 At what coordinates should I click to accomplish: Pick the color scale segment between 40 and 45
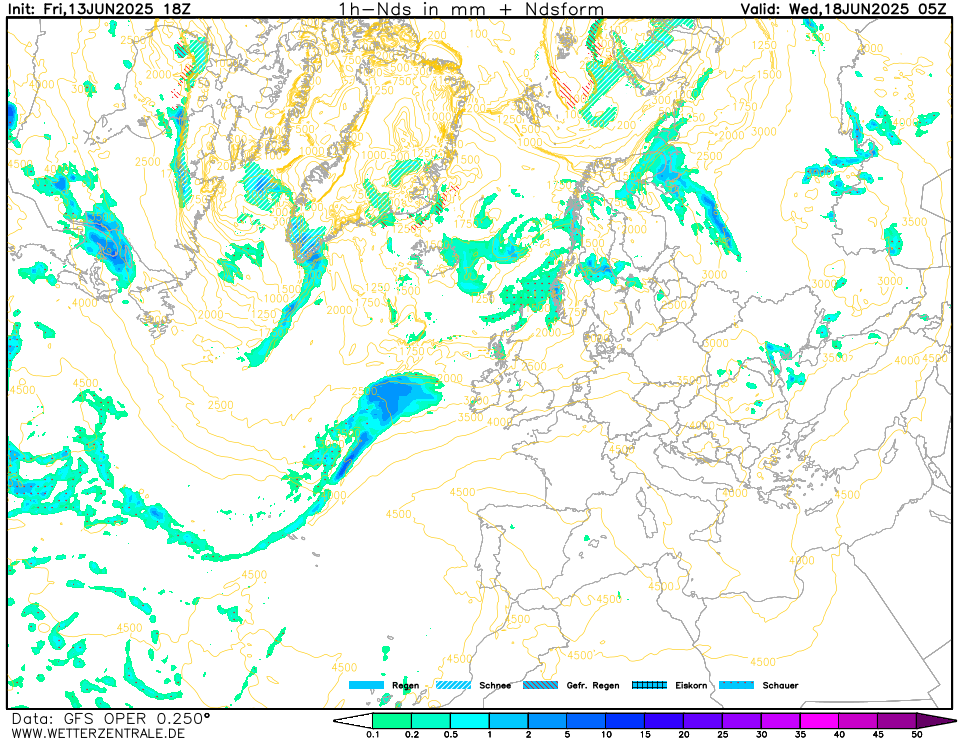pyautogui.click(x=858, y=721)
